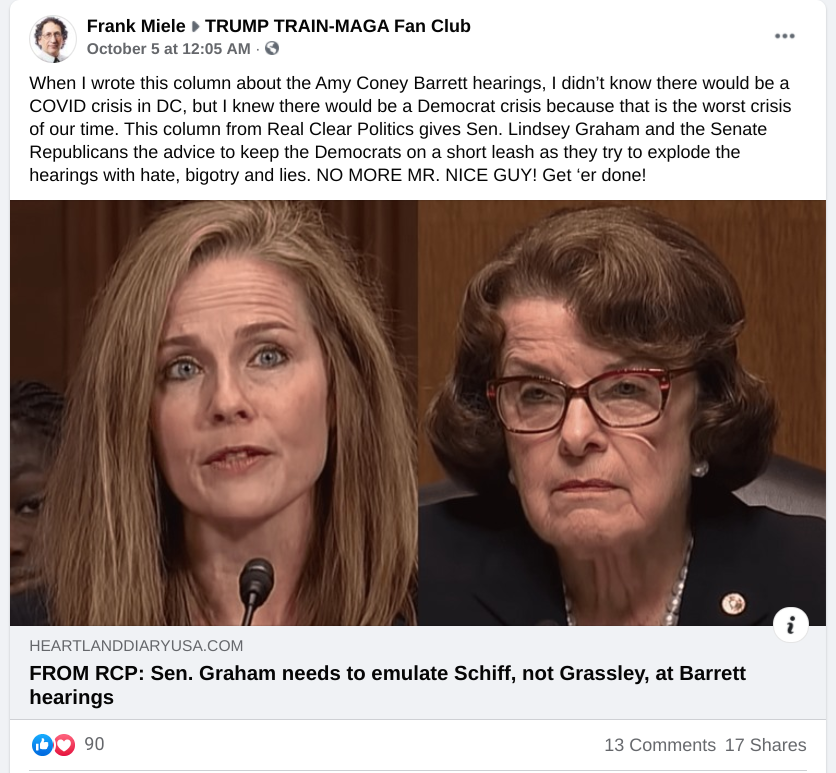
Task: Expand the 13 Comments section
Action: click(x=659, y=745)
